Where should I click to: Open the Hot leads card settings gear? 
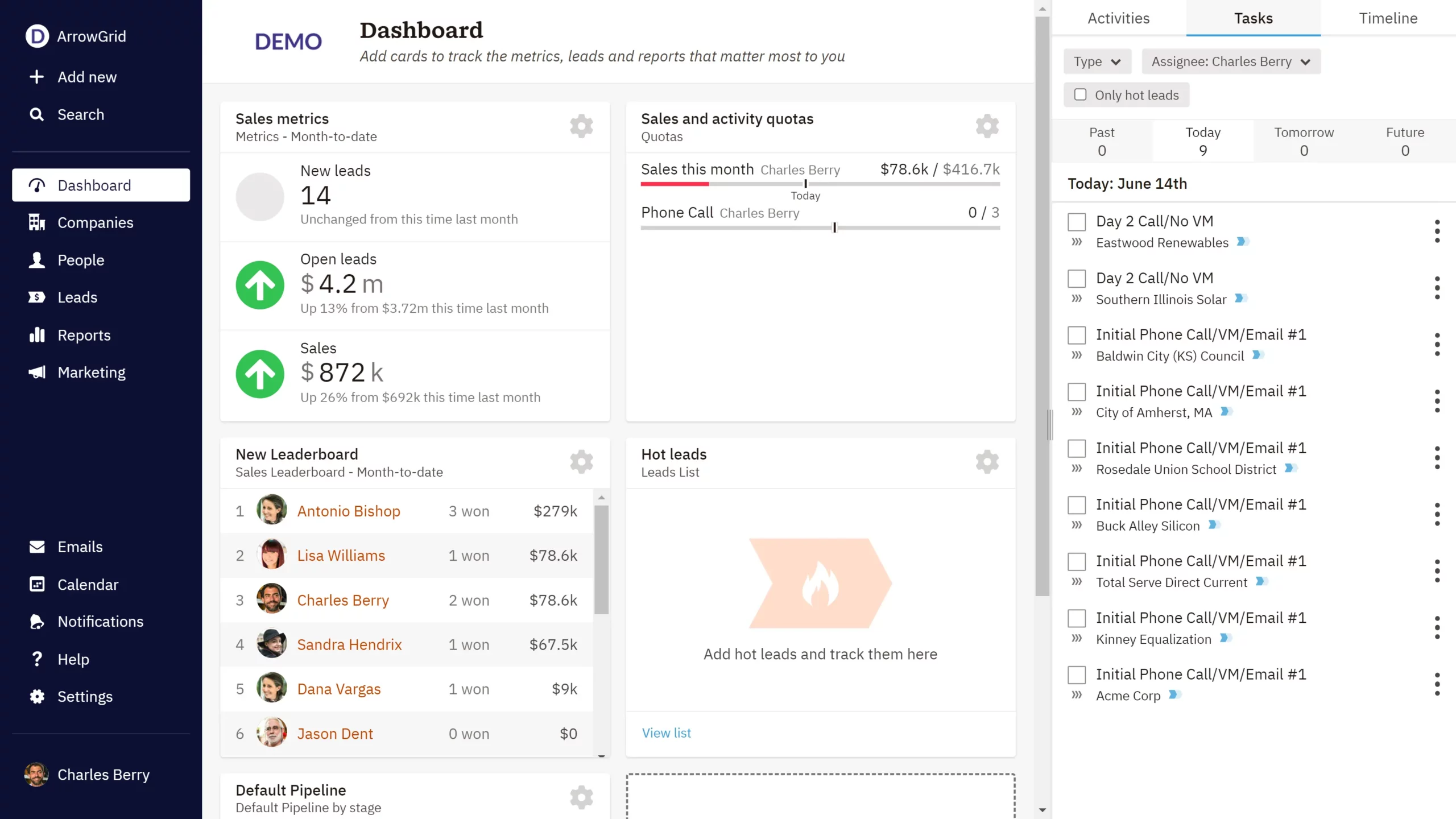click(986, 462)
